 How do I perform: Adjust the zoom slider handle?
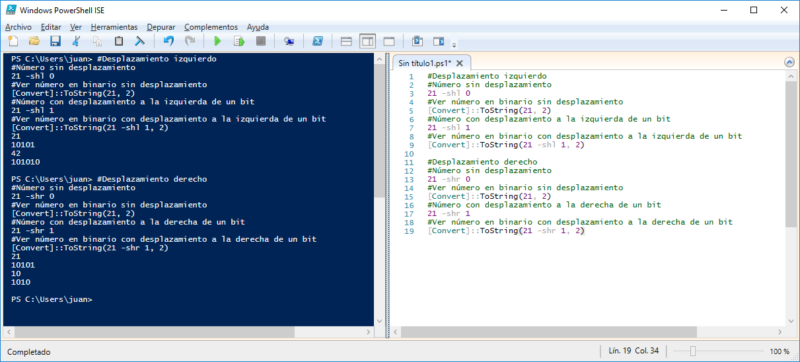point(692,351)
